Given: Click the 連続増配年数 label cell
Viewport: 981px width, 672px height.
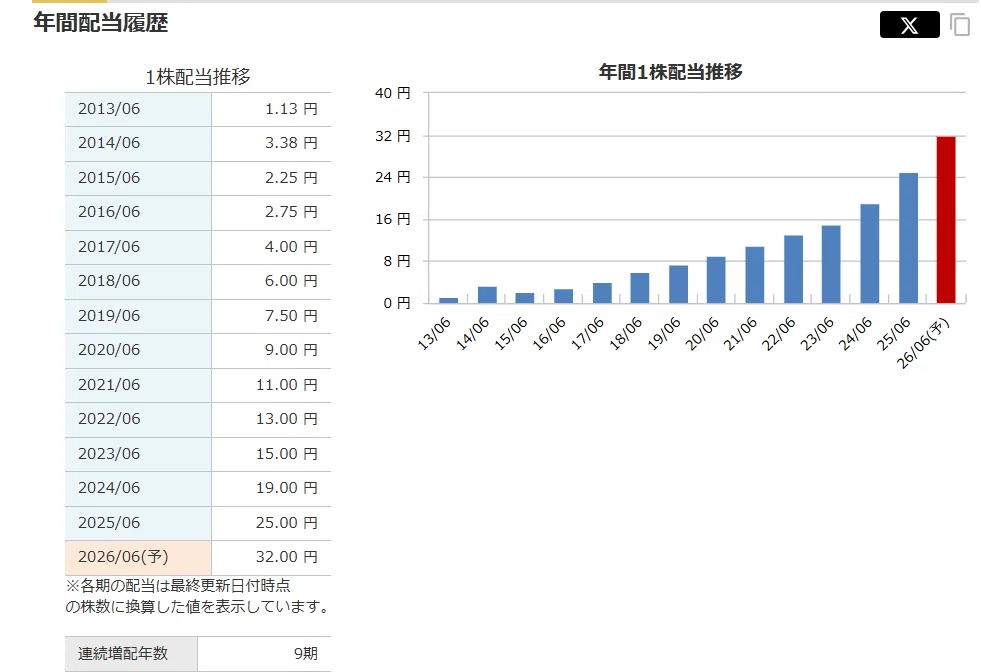Looking at the screenshot, I should point(131,654).
